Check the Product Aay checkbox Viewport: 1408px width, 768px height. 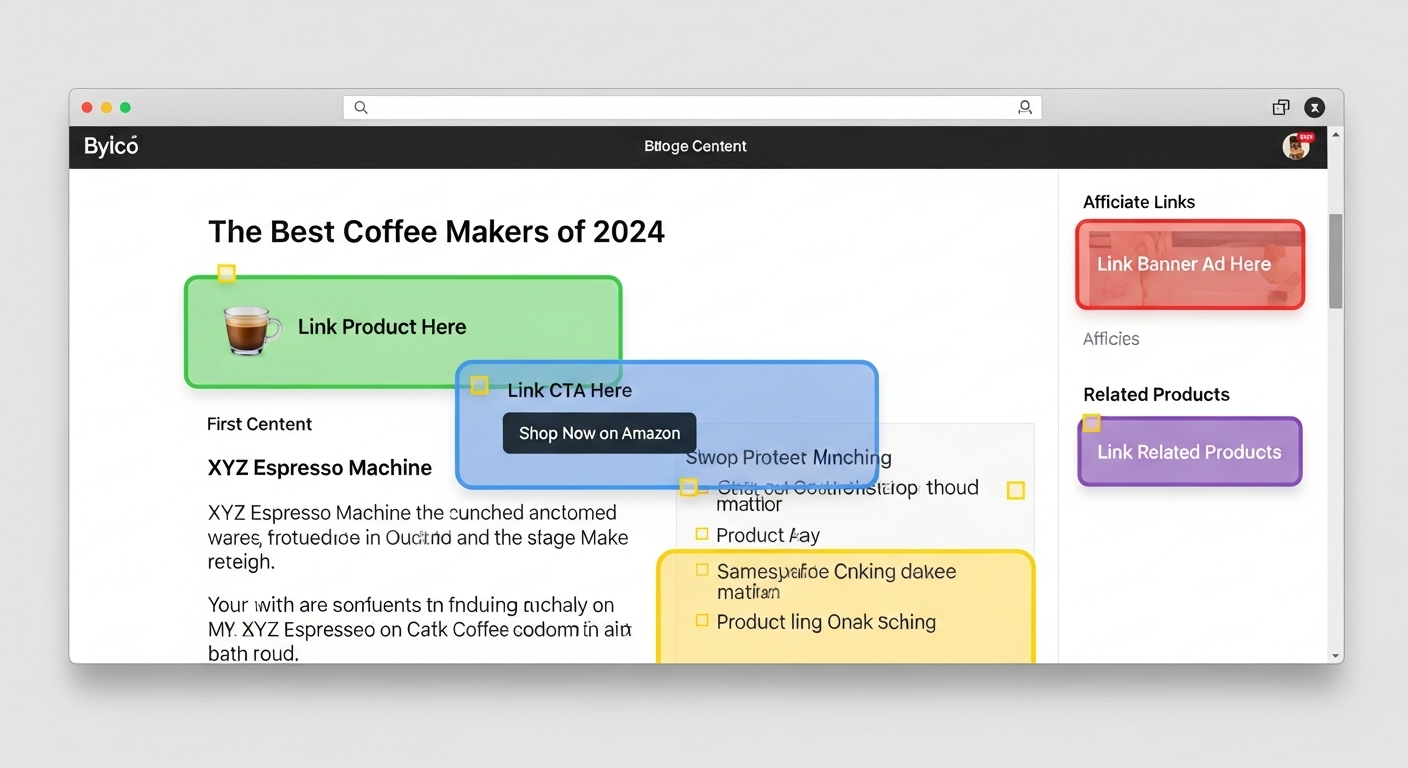coord(701,534)
